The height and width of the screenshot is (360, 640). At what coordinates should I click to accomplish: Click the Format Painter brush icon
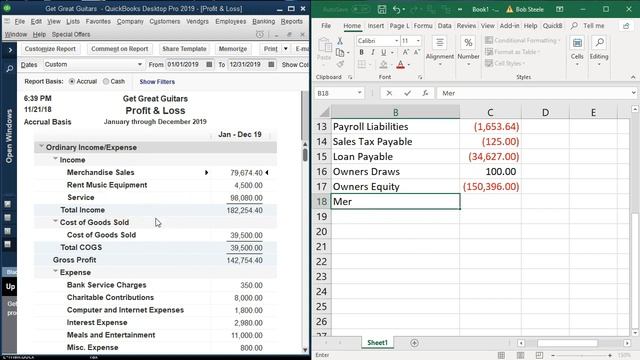tap(340, 64)
